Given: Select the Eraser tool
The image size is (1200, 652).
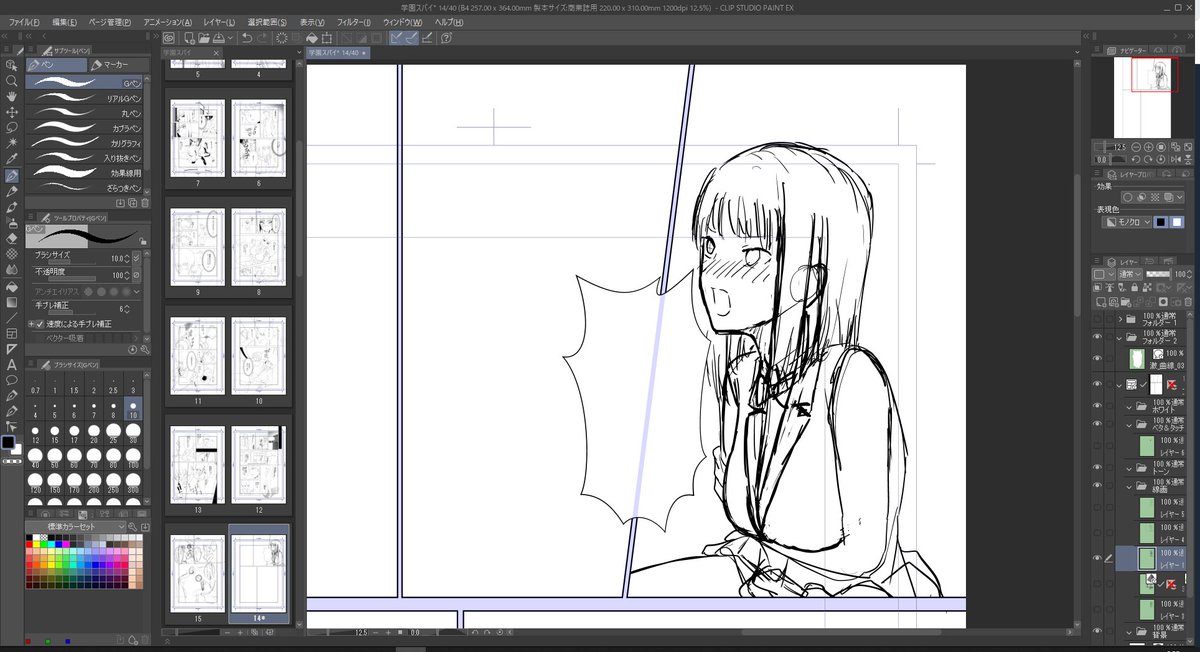Looking at the screenshot, I should click(x=12, y=238).
